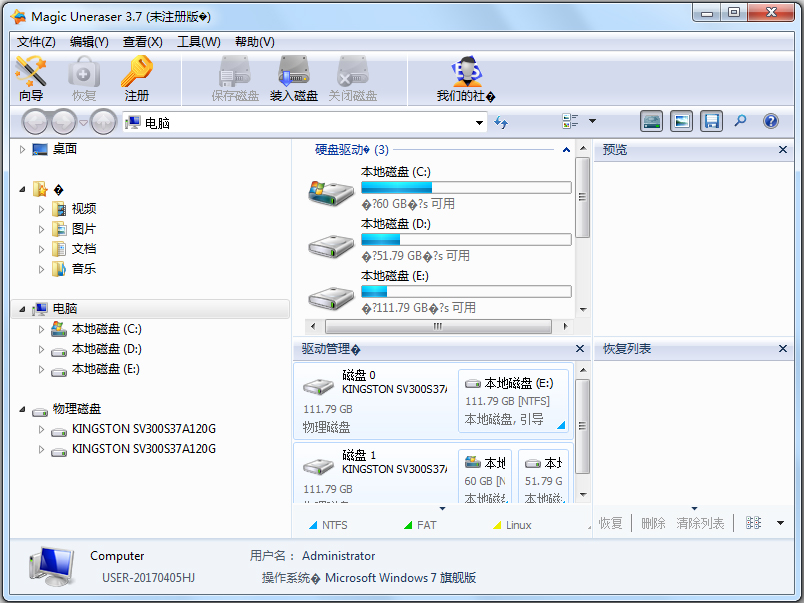Click the D drive usage bar

point(466,239)
